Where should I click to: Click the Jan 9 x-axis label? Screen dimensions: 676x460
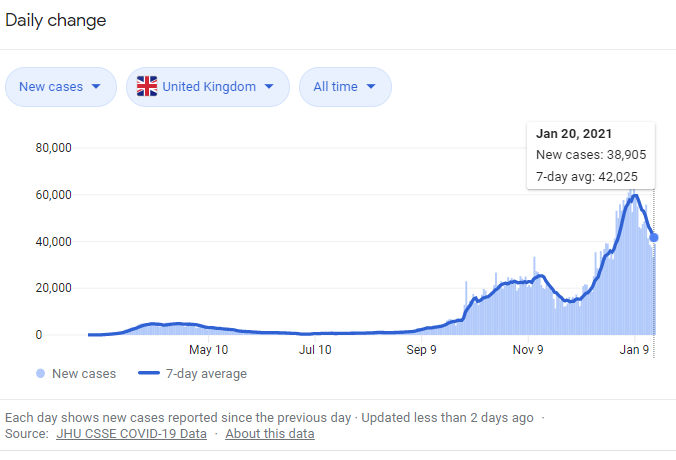[x=635, y=350]
